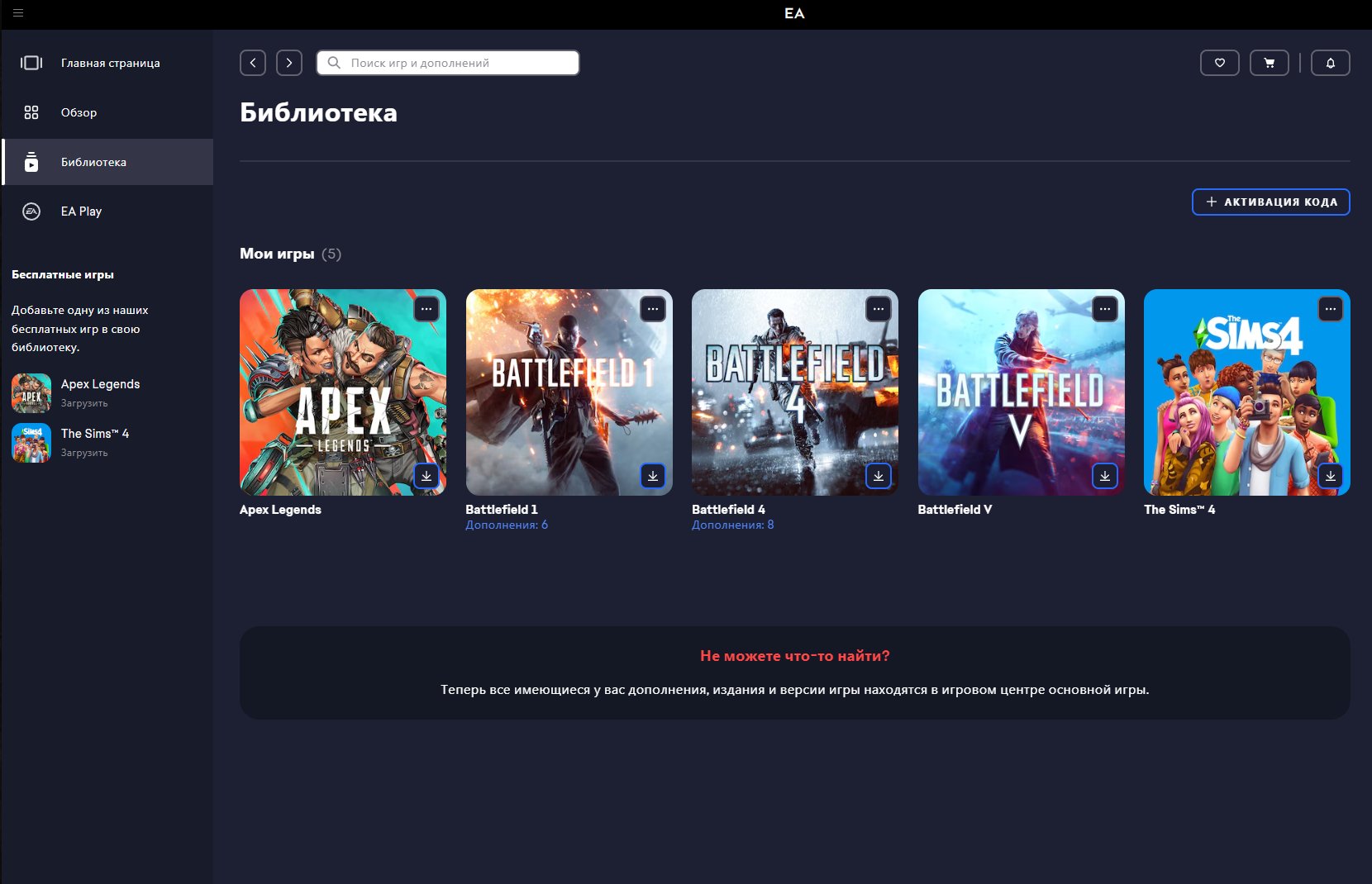Download Apex Legends via card download icon

(426, 476)
